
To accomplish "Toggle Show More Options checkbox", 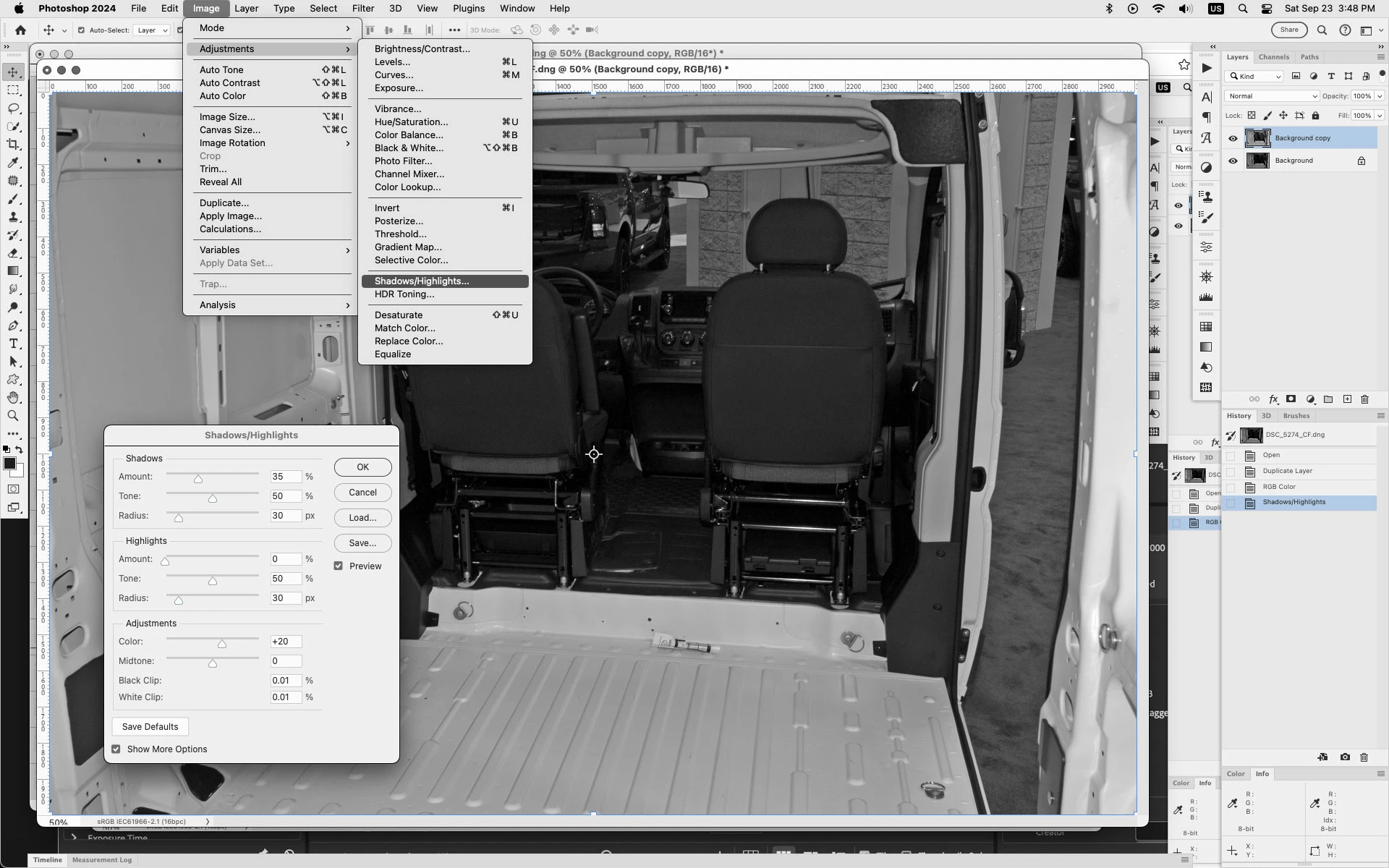I will (116, 749).
